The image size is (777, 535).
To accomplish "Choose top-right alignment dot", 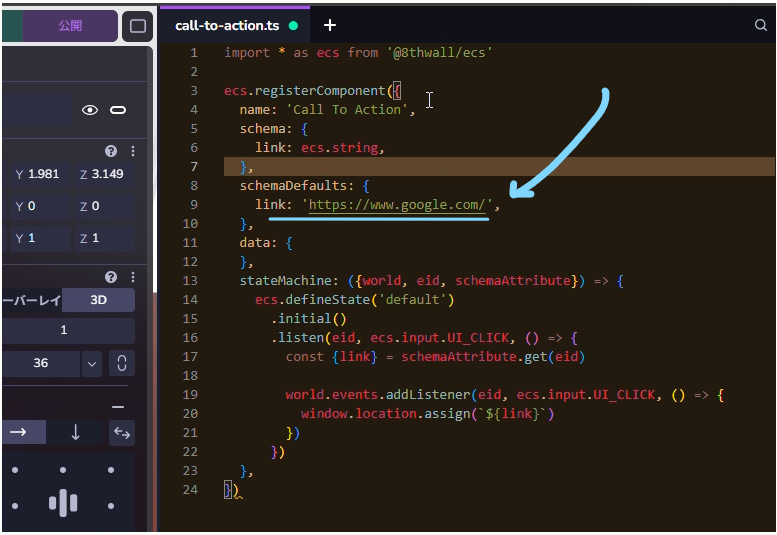I will 111,470.
